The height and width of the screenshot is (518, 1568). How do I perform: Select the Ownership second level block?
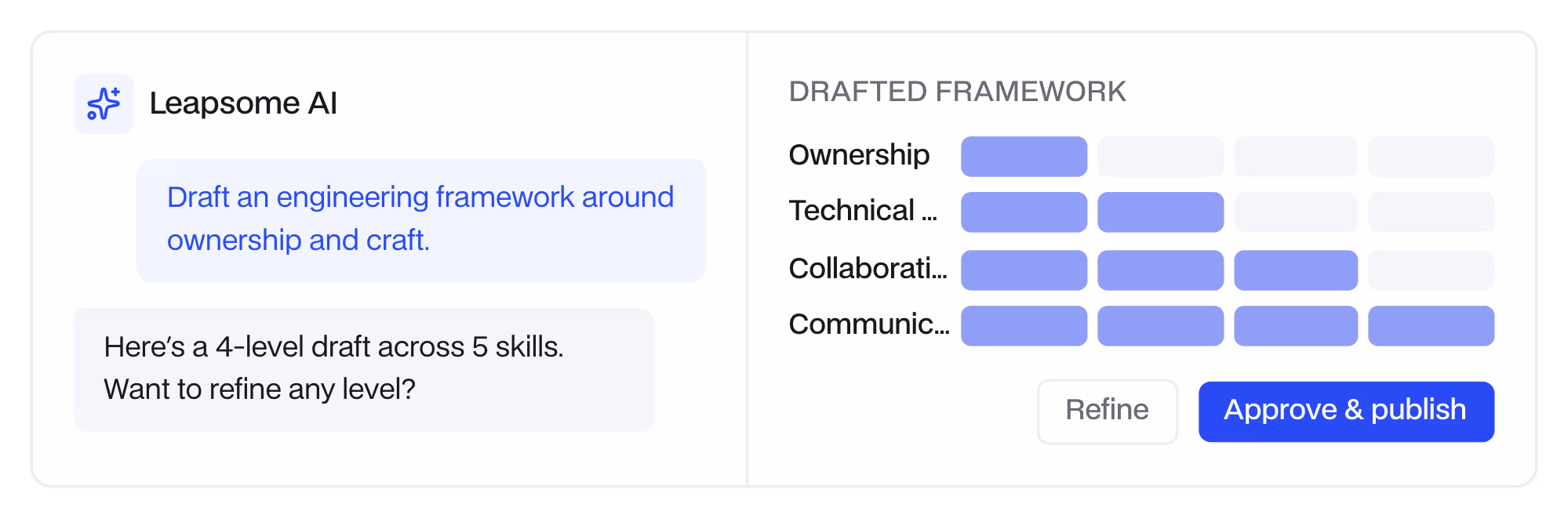coord(1160,157)
